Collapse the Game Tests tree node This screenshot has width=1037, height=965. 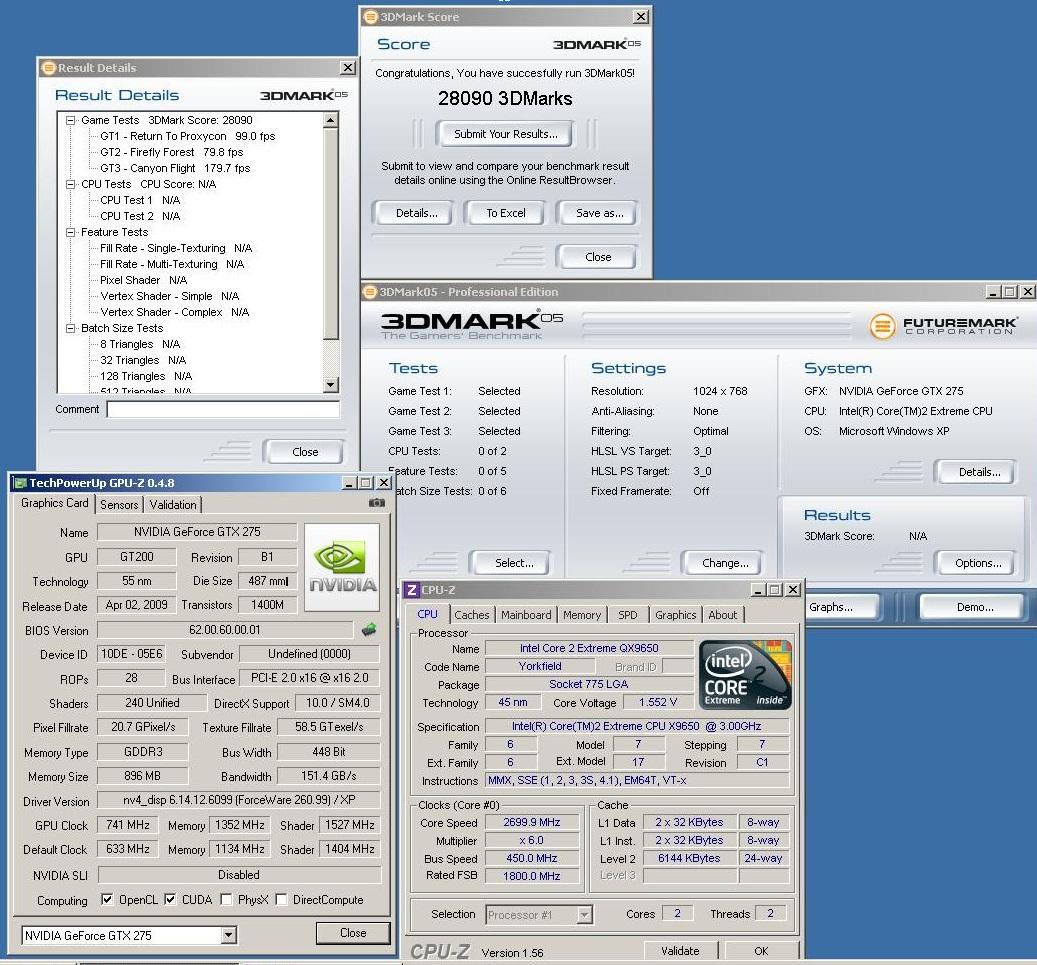click(70, 120)
